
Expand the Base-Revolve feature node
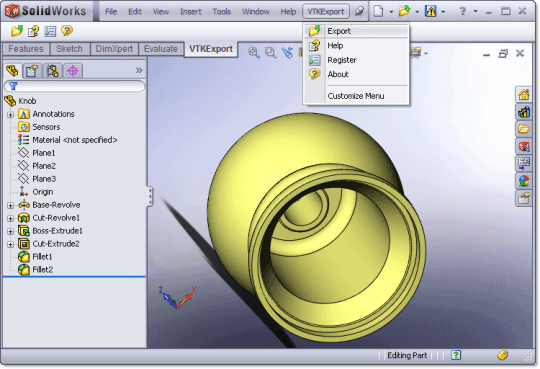tap(10, 205)
